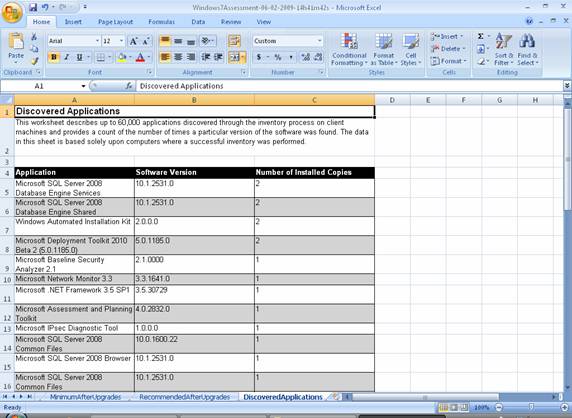Copy the selected cells
Screen dimensions: 572x418
pos(34,49)
